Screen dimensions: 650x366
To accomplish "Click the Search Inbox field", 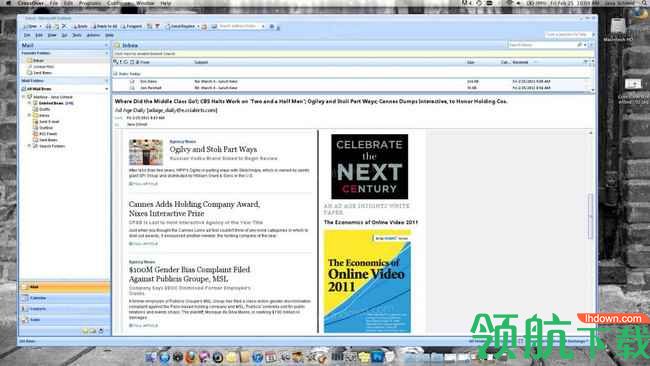I will (542, 45).
